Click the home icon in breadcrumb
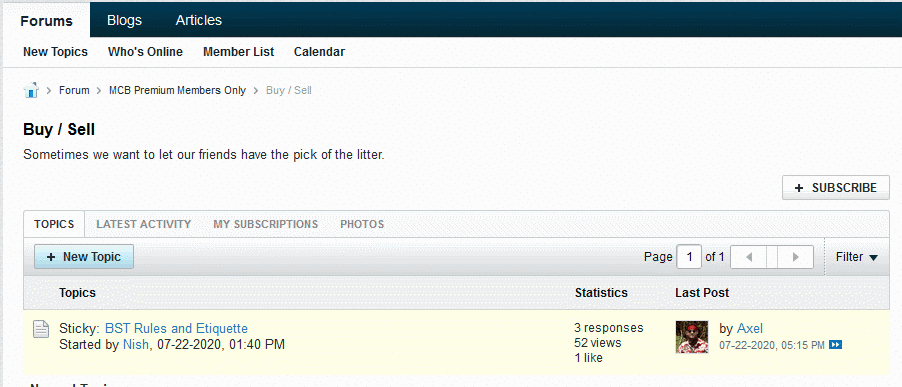Screen dimensions: 902x387 [30, 90]
